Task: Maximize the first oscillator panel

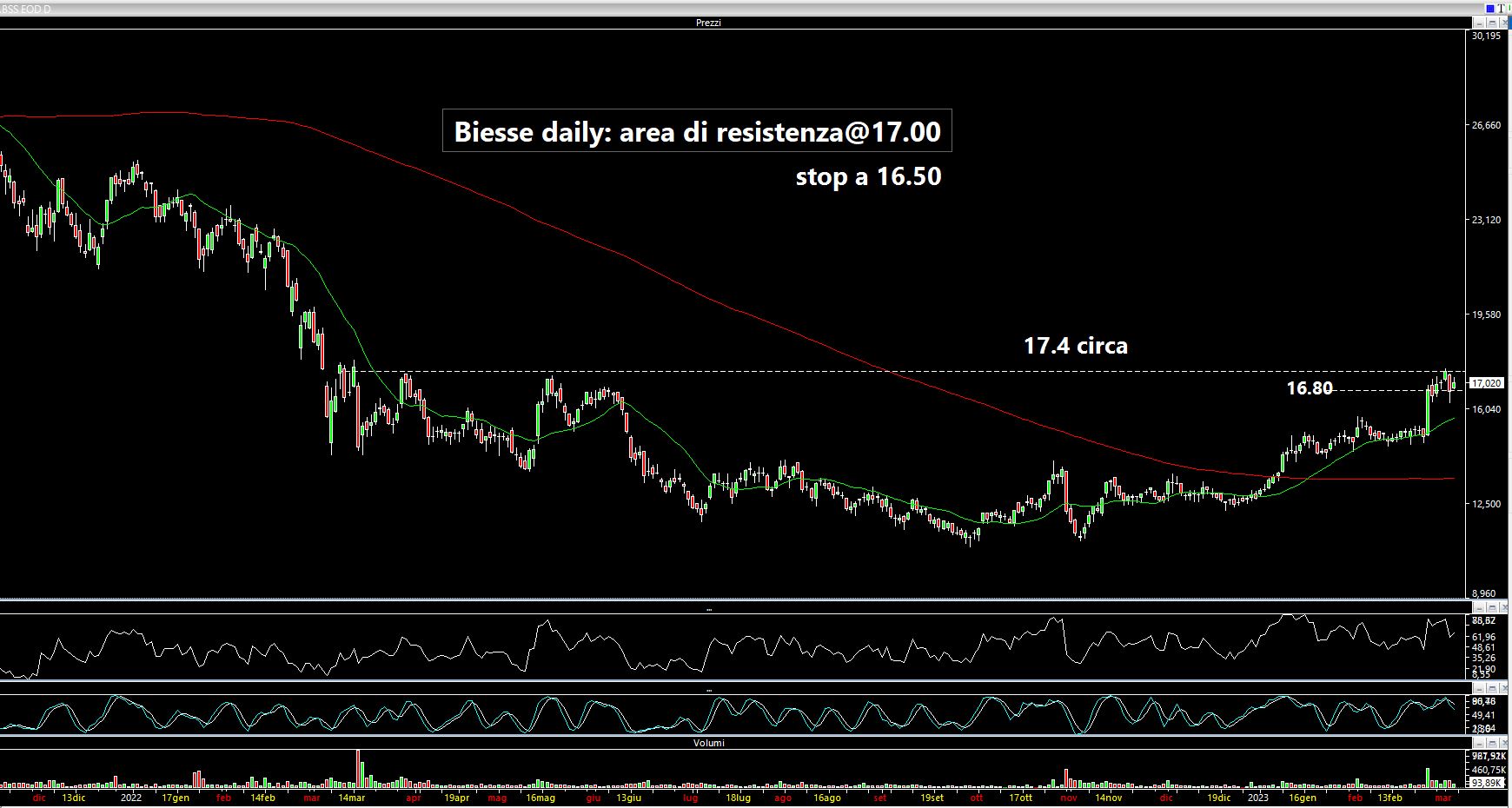Action: (x=1492, y=608)
